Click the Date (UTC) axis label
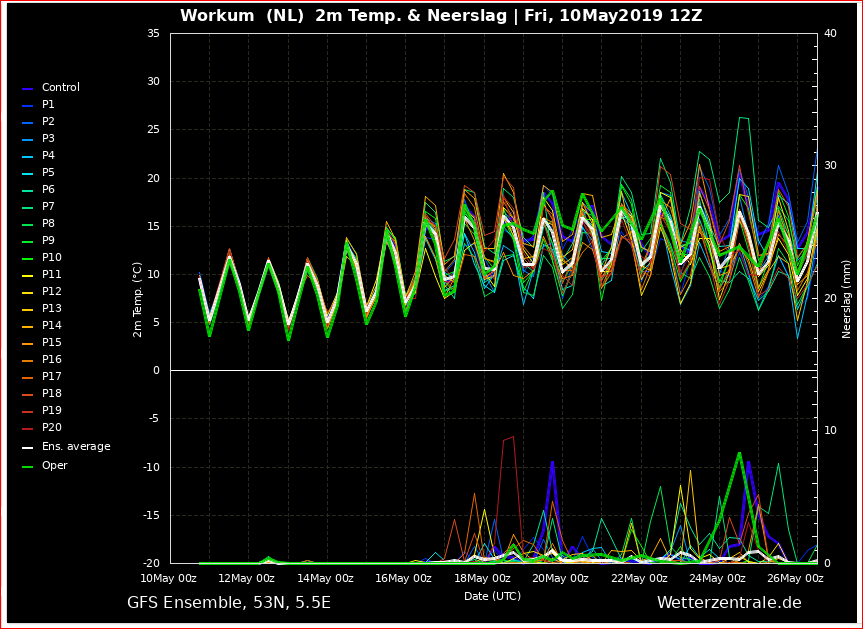 (493, 596)
